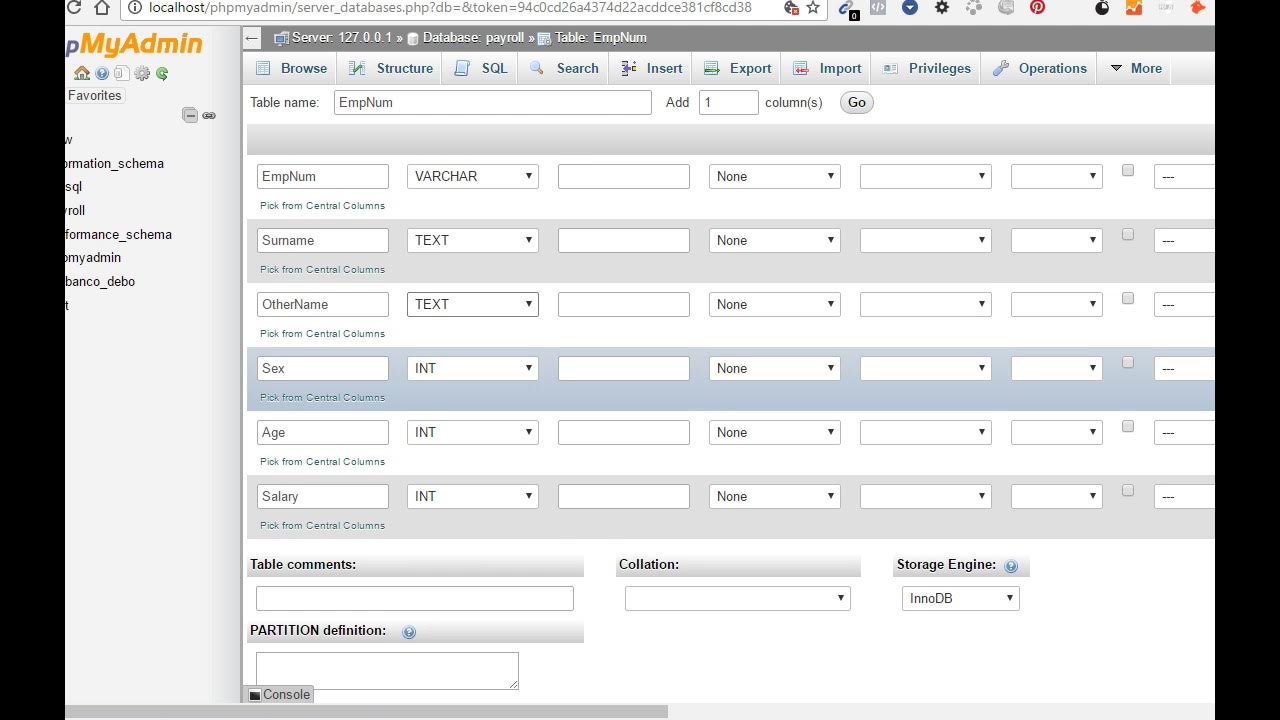Open the table Collation dropdown
Viewport: 1280px width, 720px height.
738,598
